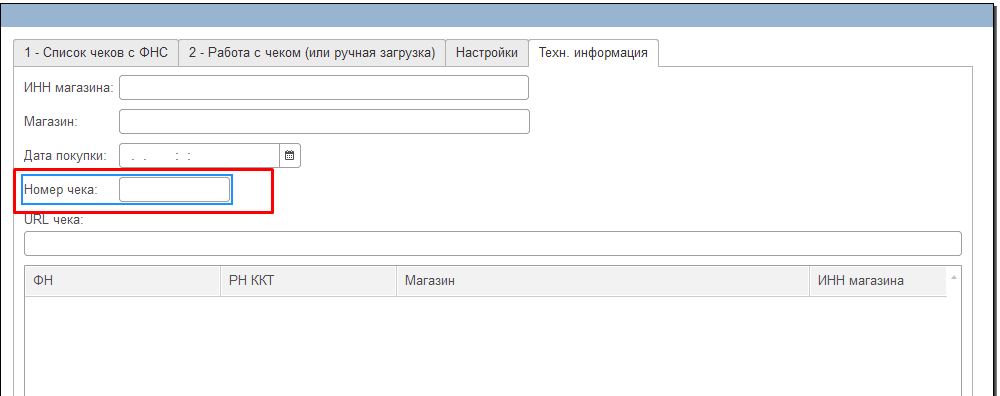This screenshot has width=1000, height=396.
Task: Click the 'Магазин' table column header
Action: pos(603,281)
